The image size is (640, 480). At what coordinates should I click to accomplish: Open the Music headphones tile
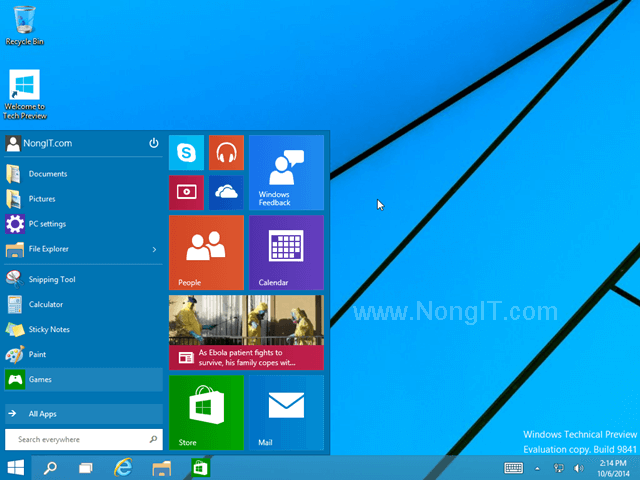(x=226, y=153)
